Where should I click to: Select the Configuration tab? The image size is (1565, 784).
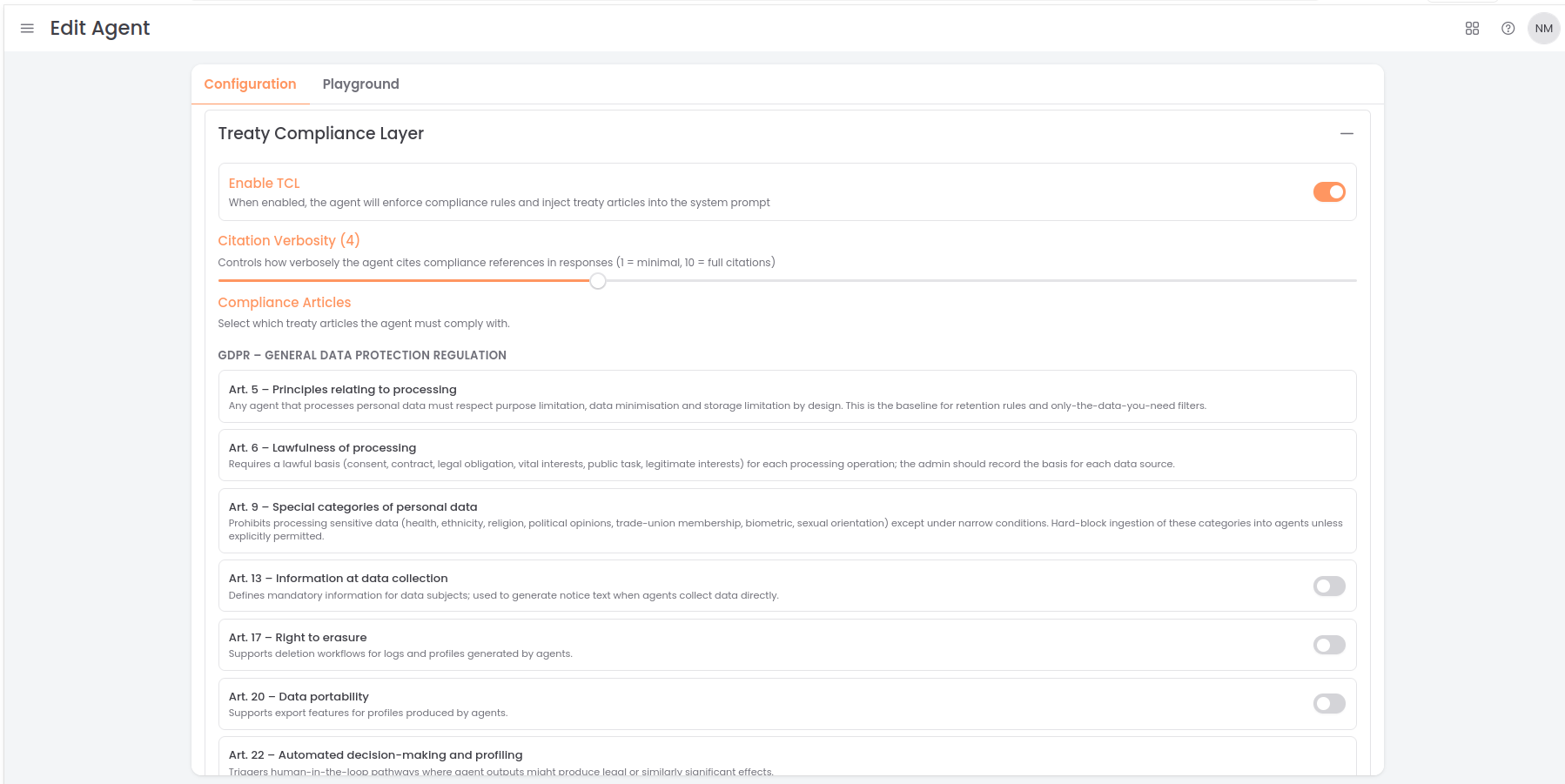point(250,84)
